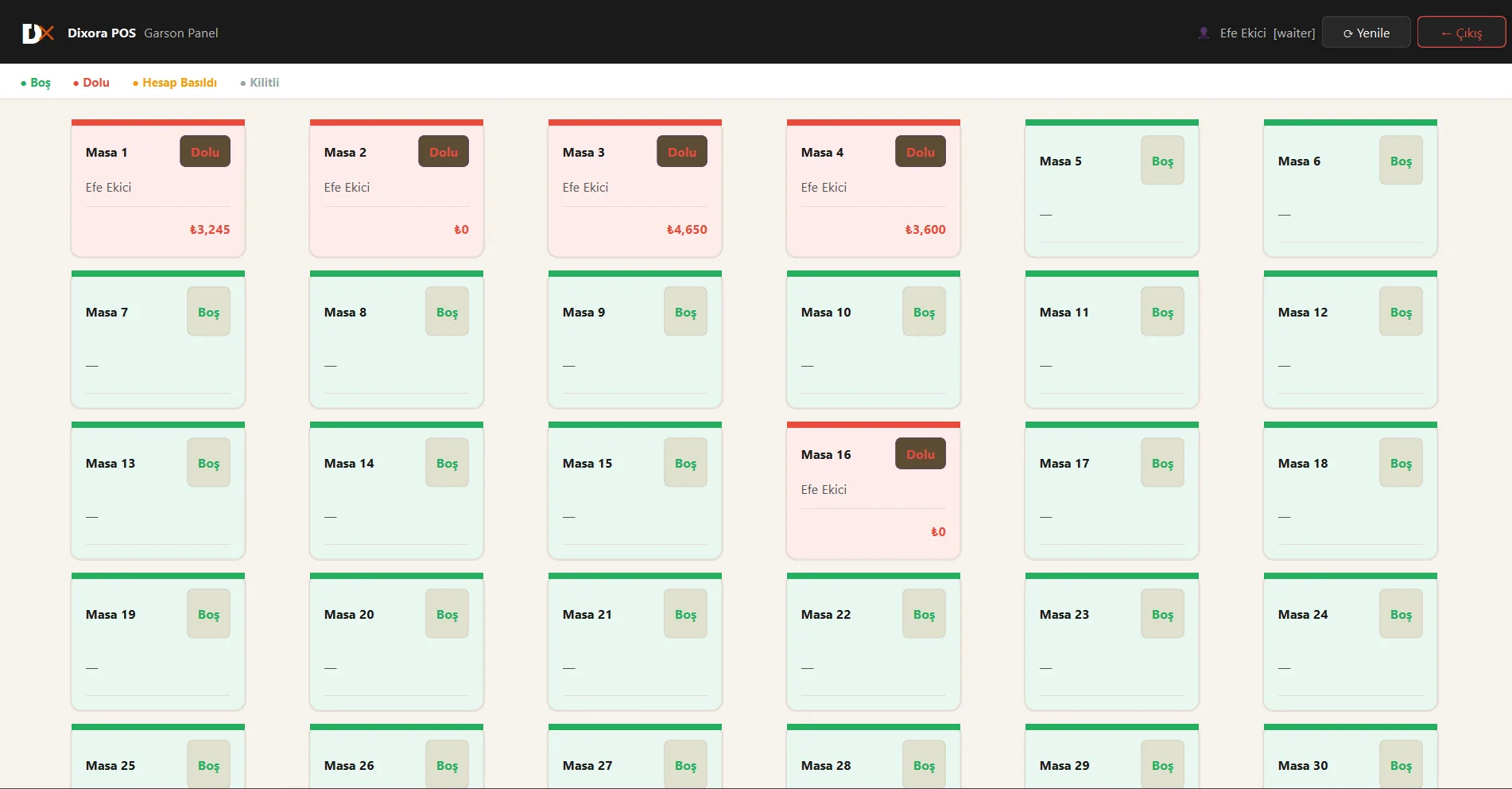Select the Masa 3 table card

[x=635, y=189]
